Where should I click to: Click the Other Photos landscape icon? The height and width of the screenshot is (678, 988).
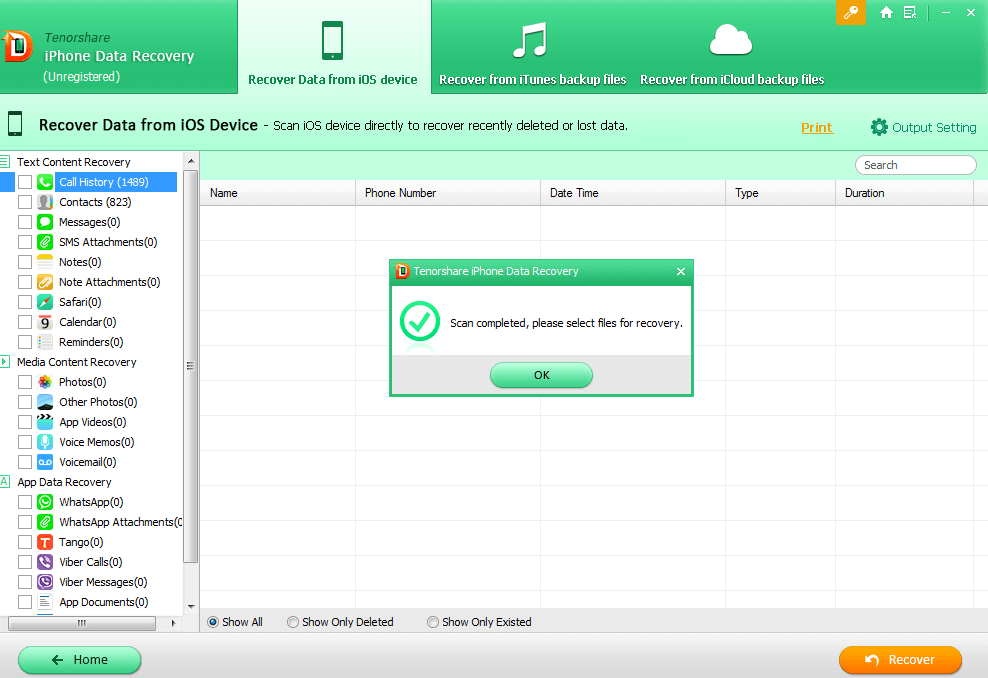click(45, 402)
